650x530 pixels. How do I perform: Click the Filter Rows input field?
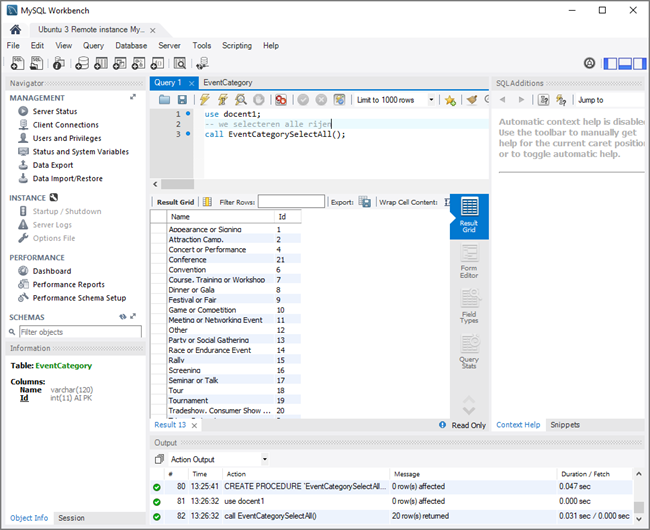click(291, 202)
